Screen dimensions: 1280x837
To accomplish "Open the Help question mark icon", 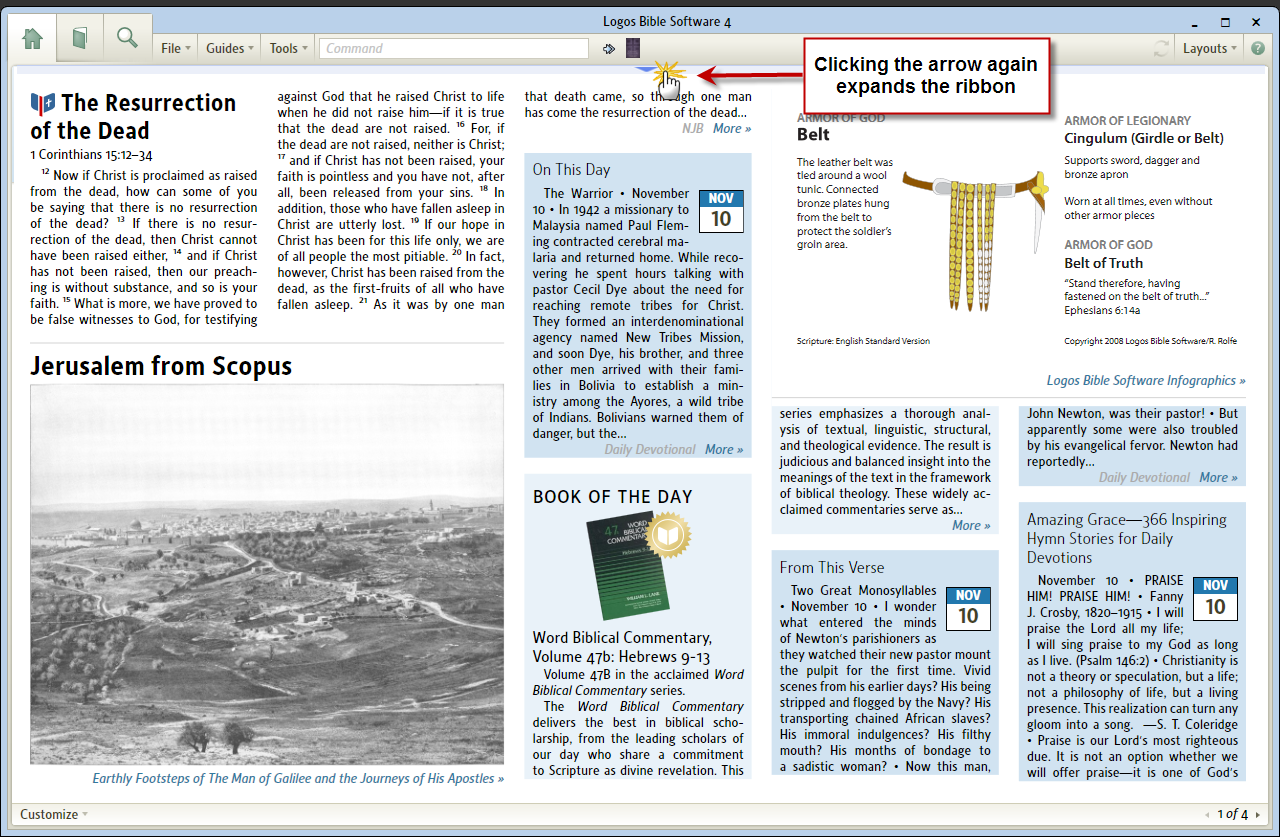I will [1259, 48].
